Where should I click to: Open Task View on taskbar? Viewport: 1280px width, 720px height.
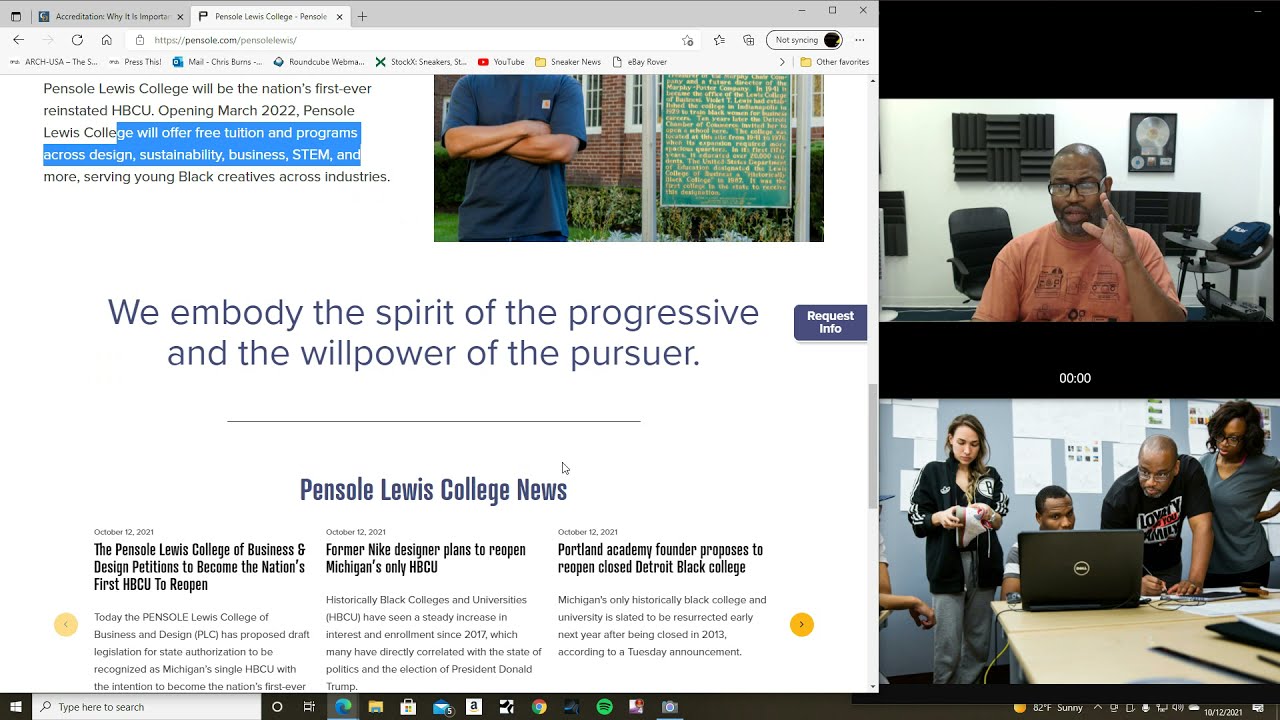[309, 707]
